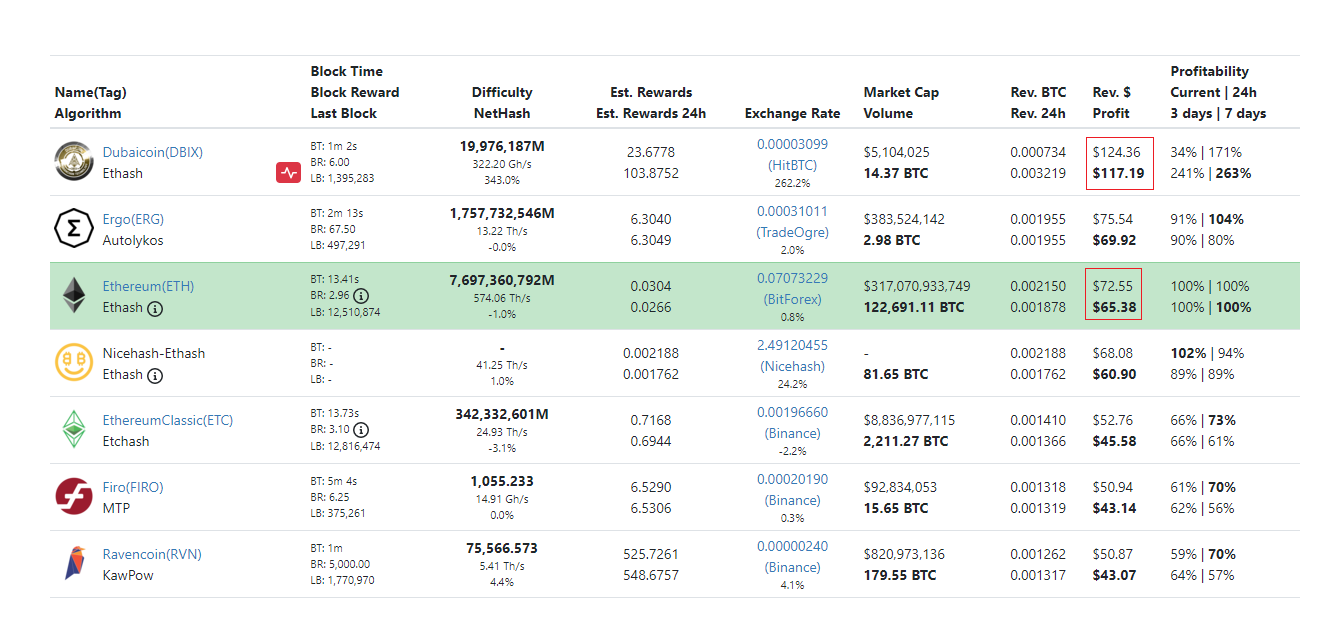Click the Ravencoin bird logo
Viewport: 1341px width, 637px height.
tap(74, 564)
